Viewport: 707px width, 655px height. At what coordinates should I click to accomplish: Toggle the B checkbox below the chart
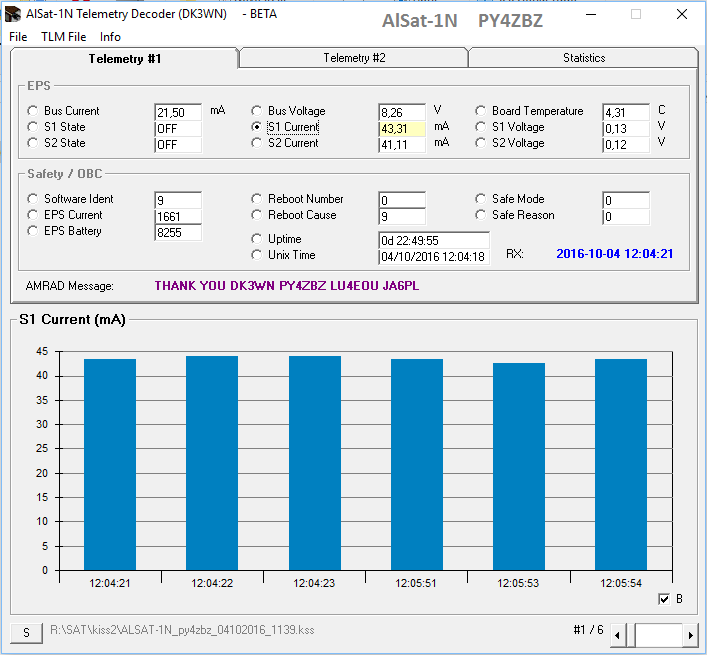(664, 599)
